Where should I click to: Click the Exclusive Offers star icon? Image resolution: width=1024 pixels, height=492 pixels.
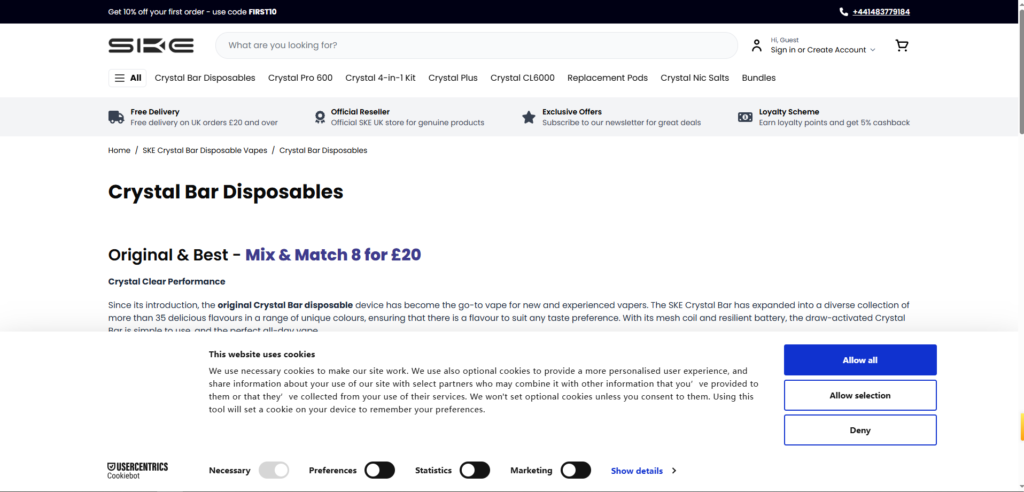coord(528,117)
